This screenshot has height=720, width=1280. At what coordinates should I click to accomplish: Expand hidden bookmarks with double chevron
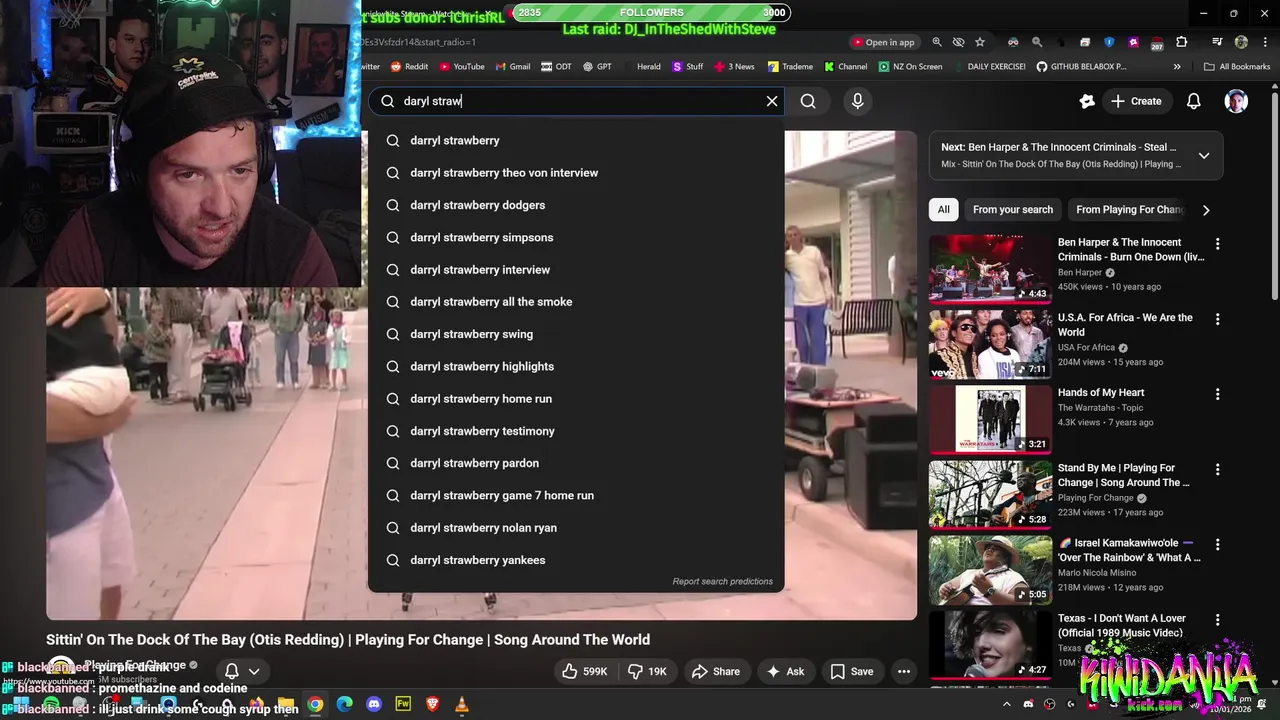point(1177,67)
